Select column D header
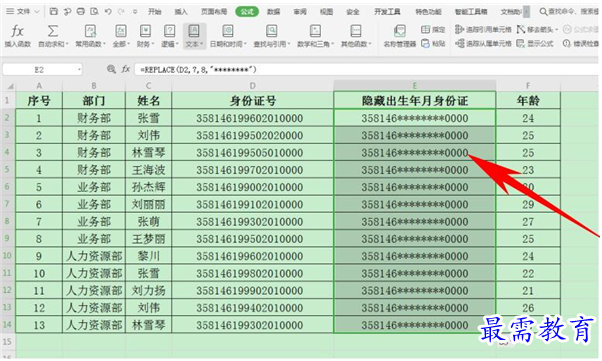This screenshot has width=602, height=361. point(253,86)
